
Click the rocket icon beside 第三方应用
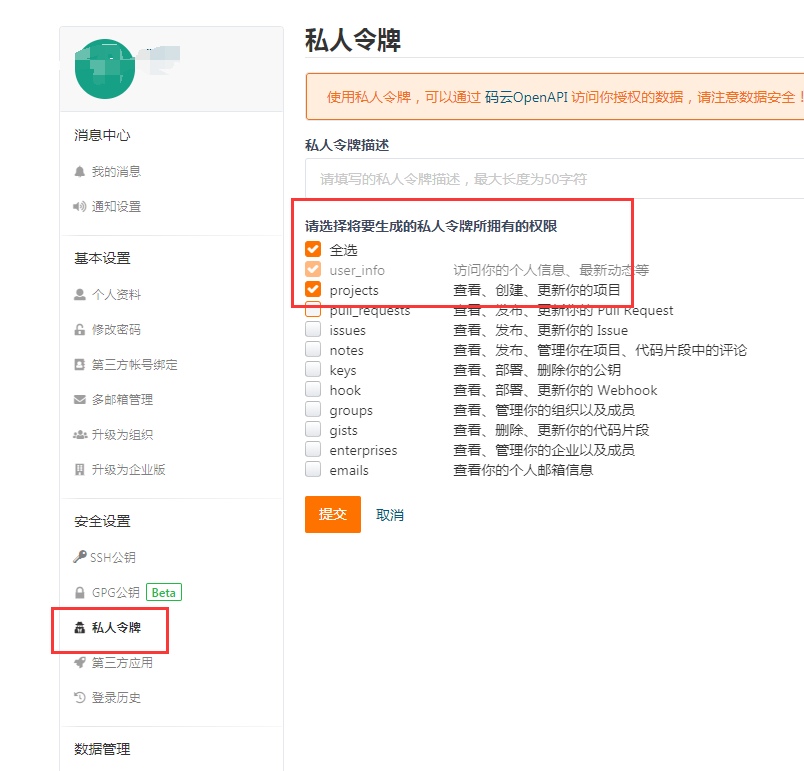click(x=79, y=662)
